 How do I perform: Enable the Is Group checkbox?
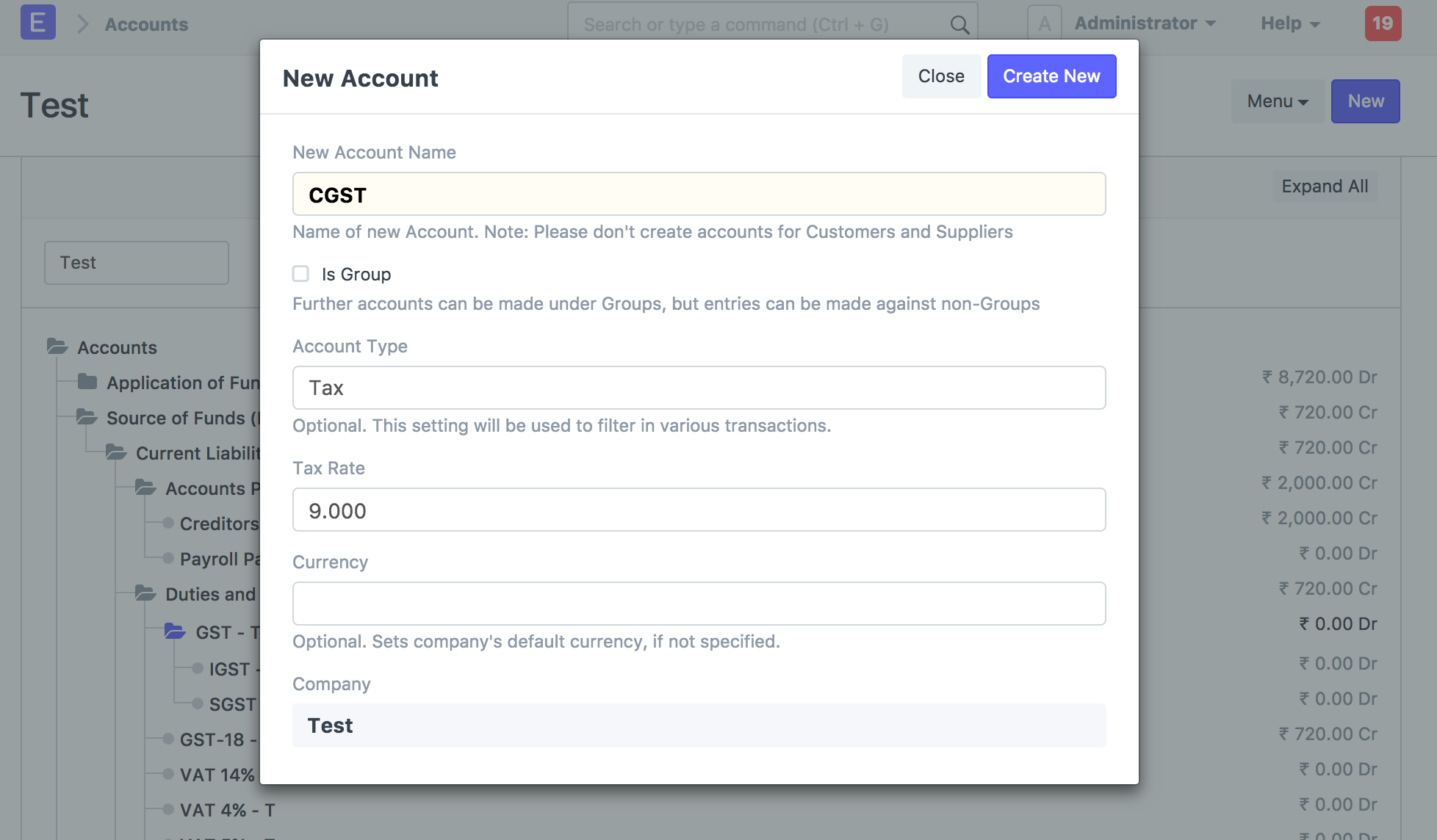[300, 274]
